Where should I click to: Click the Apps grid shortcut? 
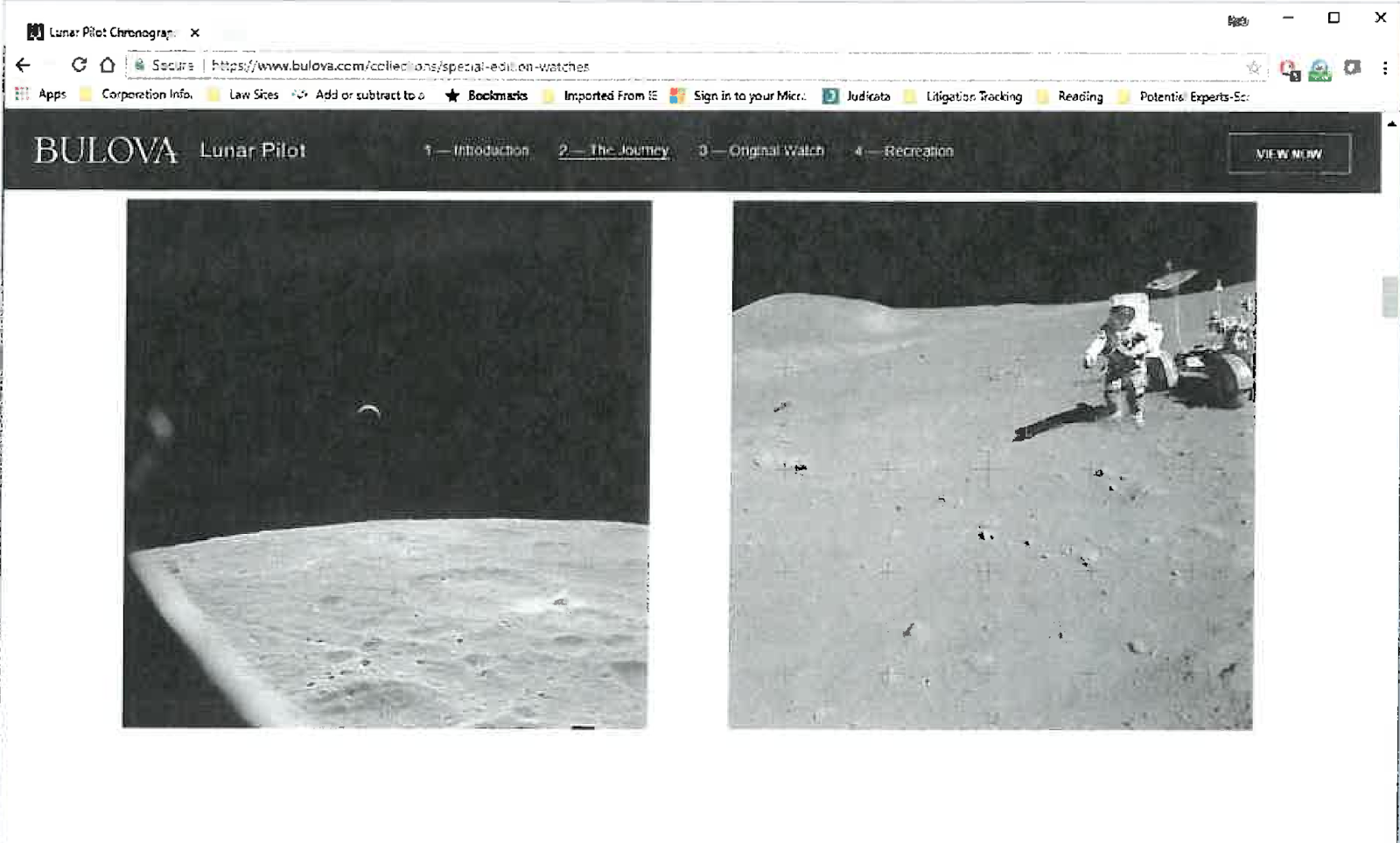[41, 95]
